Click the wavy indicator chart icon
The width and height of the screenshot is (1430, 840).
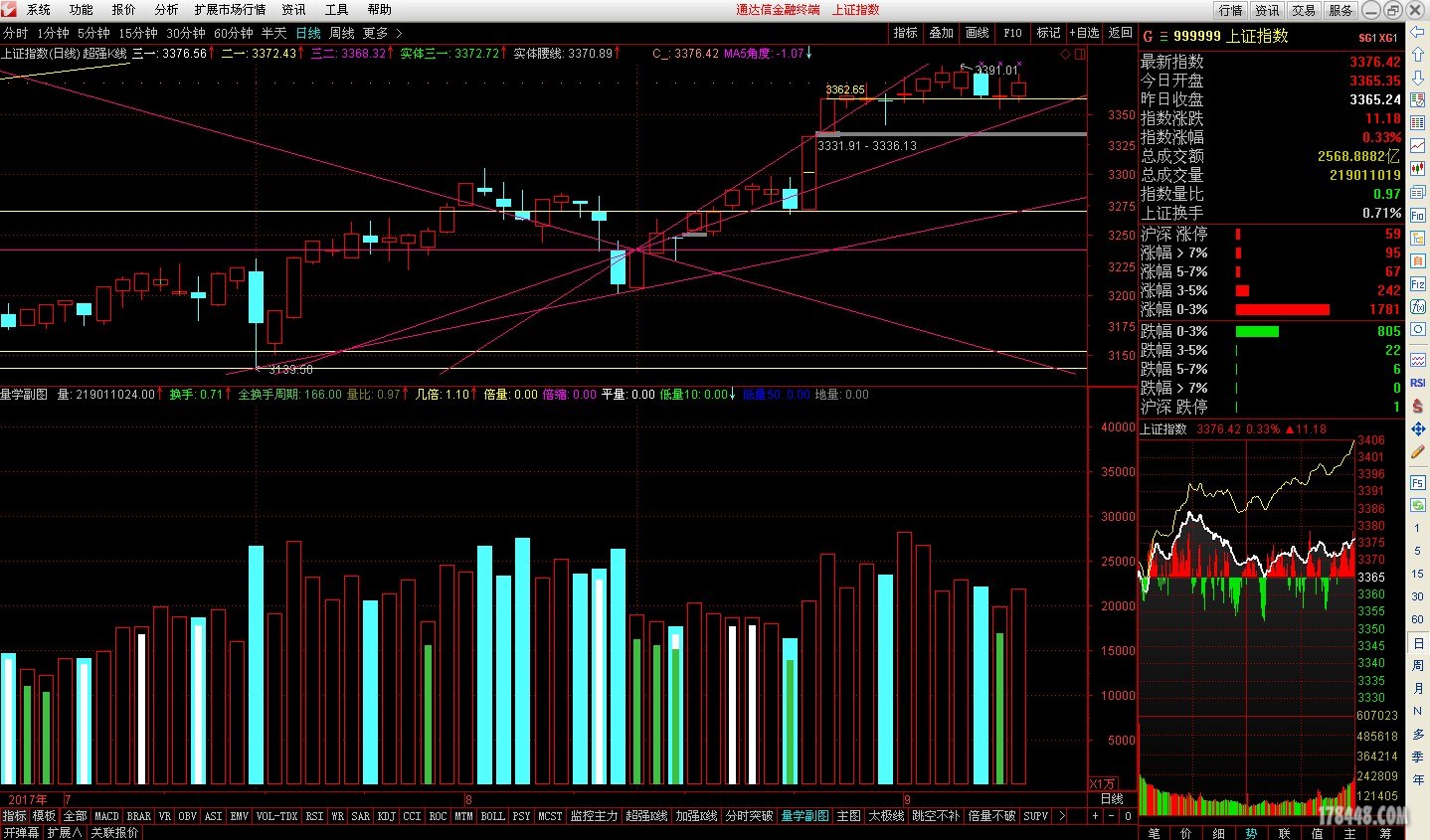coord(1418,359)
